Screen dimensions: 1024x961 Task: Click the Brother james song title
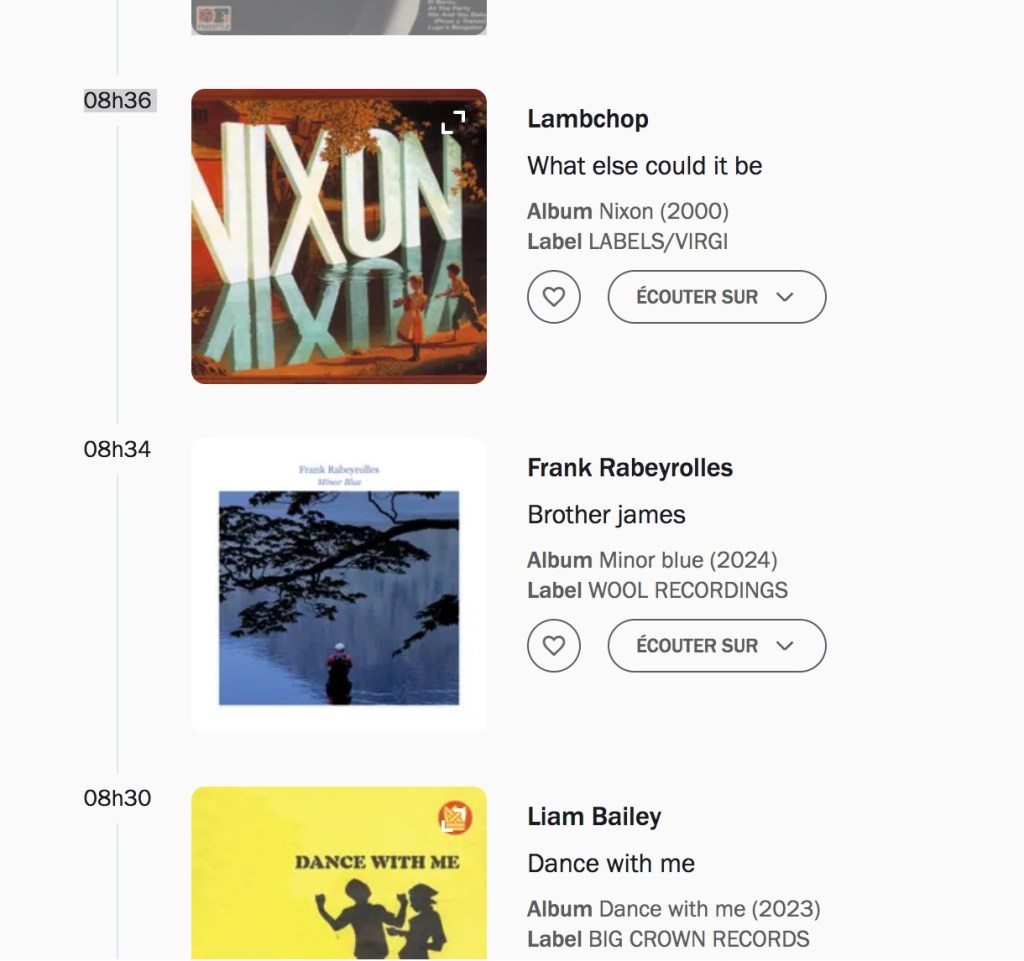pyautogui.click(x=606, y=515)
